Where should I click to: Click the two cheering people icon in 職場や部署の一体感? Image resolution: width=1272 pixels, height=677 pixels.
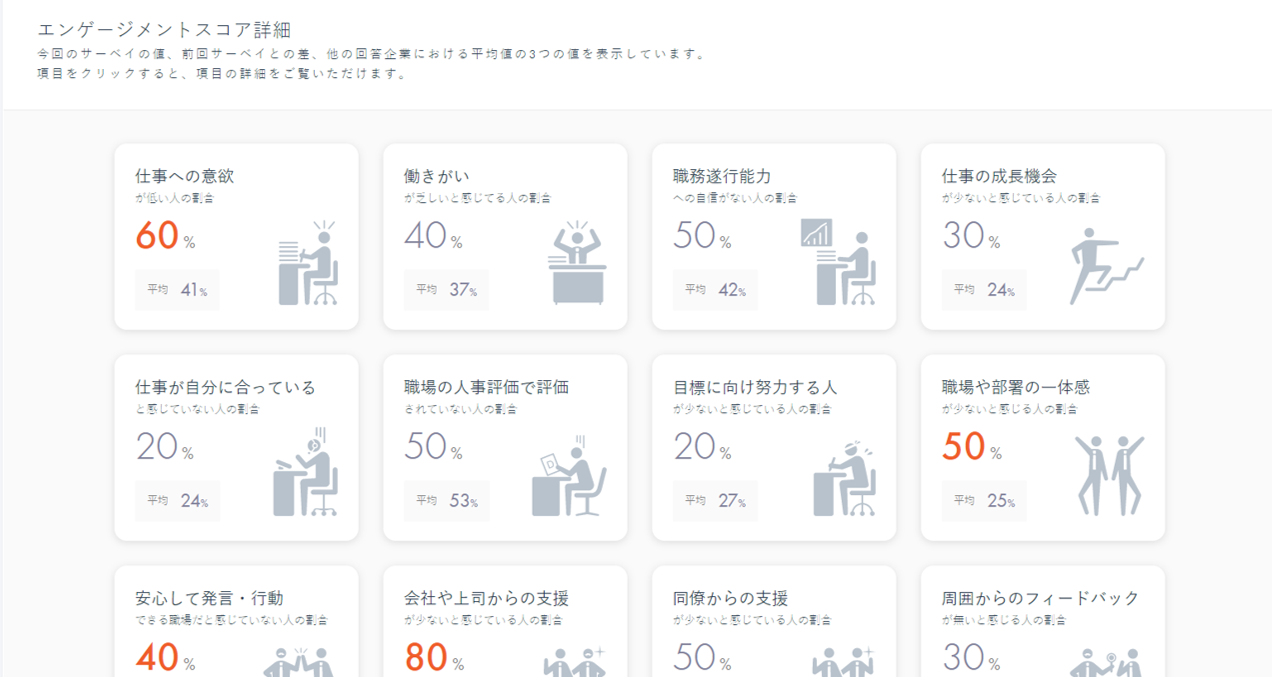tap(1108, 475)
